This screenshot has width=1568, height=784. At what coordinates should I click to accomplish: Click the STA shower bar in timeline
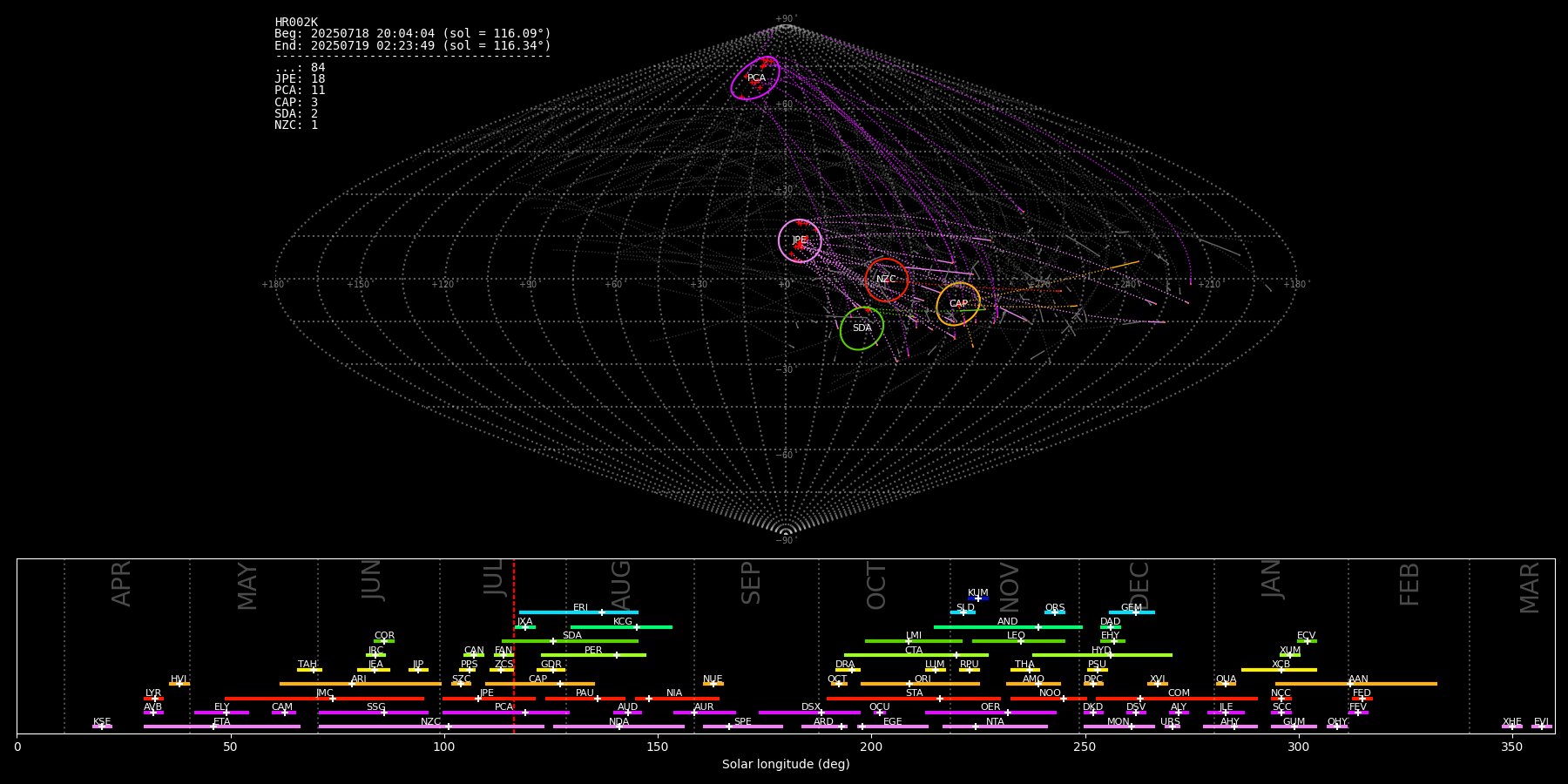[x=914, y=699]
